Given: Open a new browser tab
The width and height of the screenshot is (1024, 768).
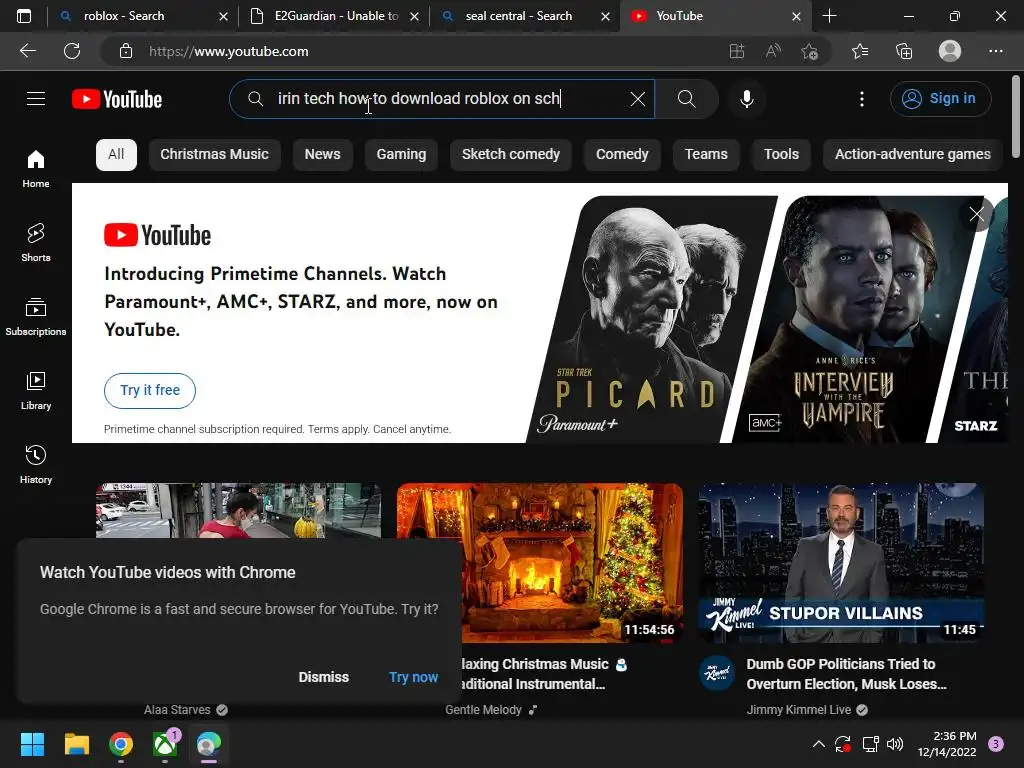Looking at the screenshot, I should point(829,16).
